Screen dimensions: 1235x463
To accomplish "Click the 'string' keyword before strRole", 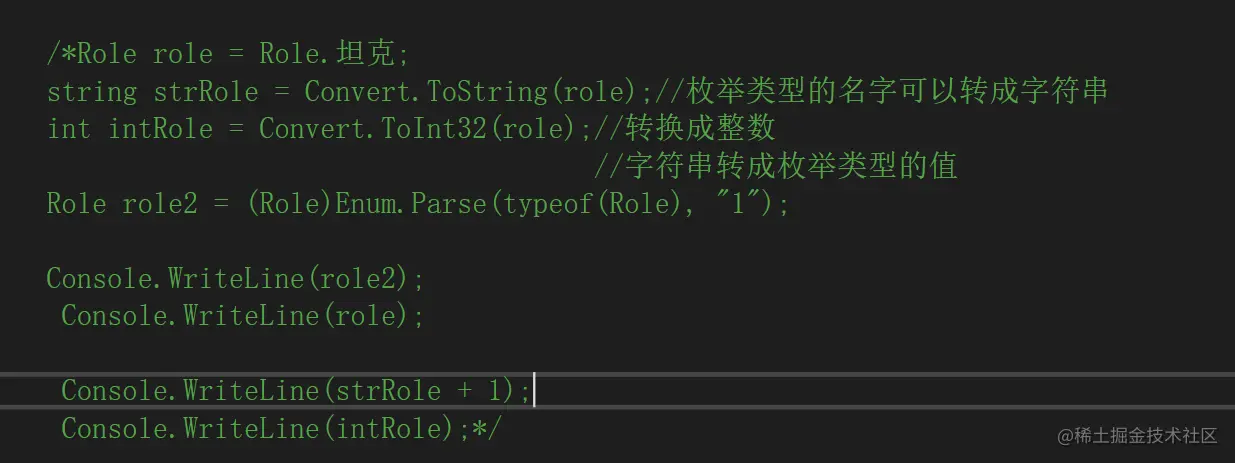I will coord(92,92).
